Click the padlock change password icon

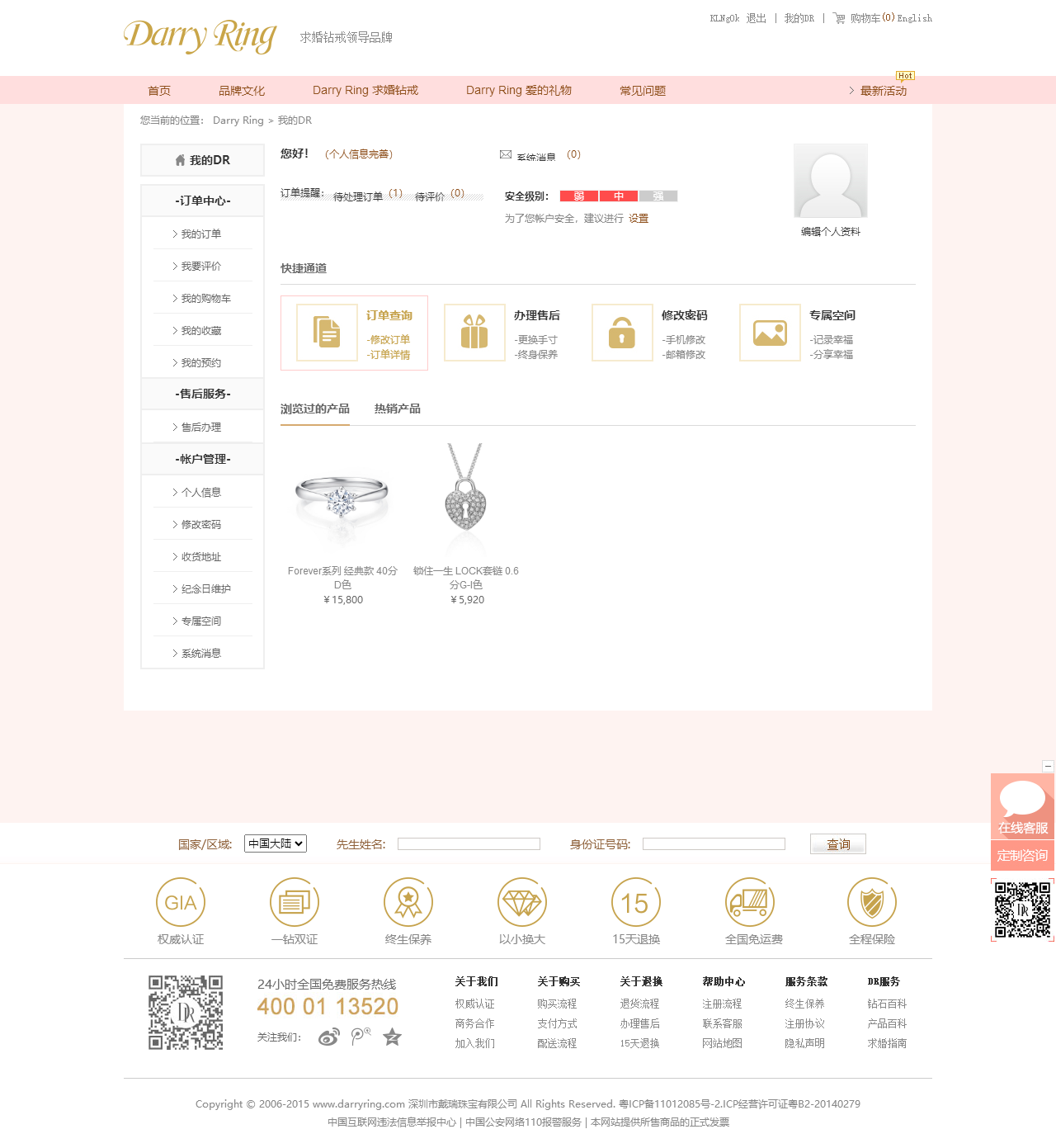pos(622,333)
